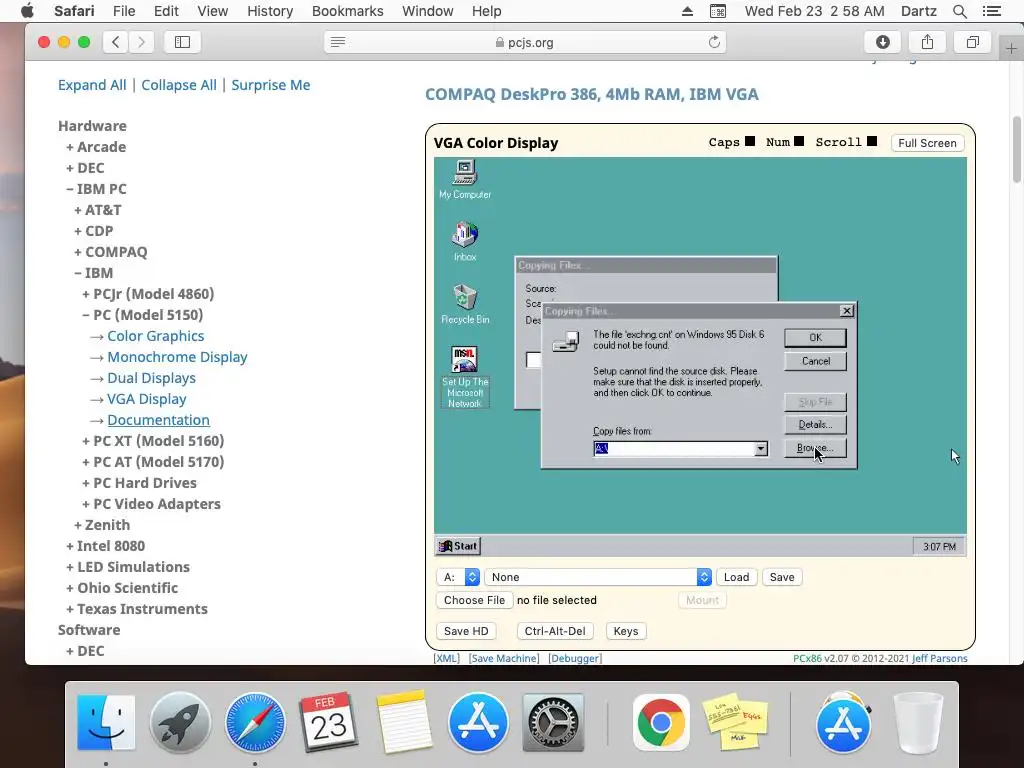Open the [Save Machine] link
Image resolution: width=1024 pixels, height=768 pixels.
point(504,658)
